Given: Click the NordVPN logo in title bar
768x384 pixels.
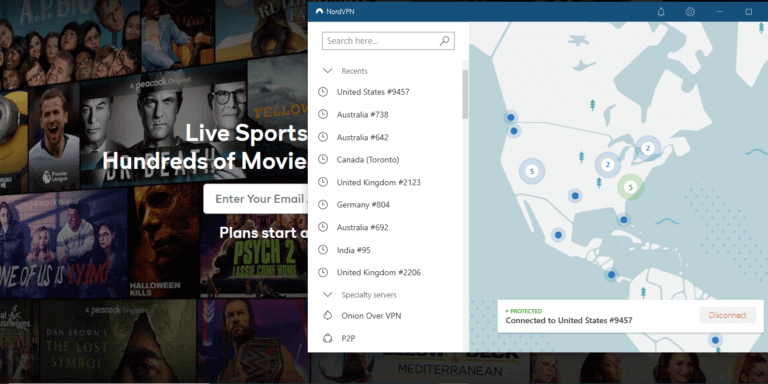Looking at the screenshot, I should pyautogui.click(x=319, y=12).
